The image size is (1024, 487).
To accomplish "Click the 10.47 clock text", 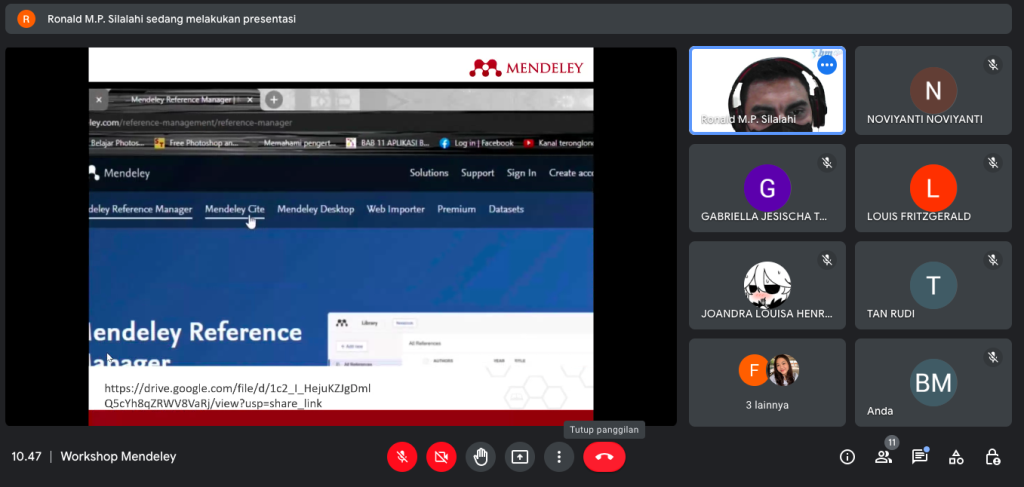I will coord(26,457).
